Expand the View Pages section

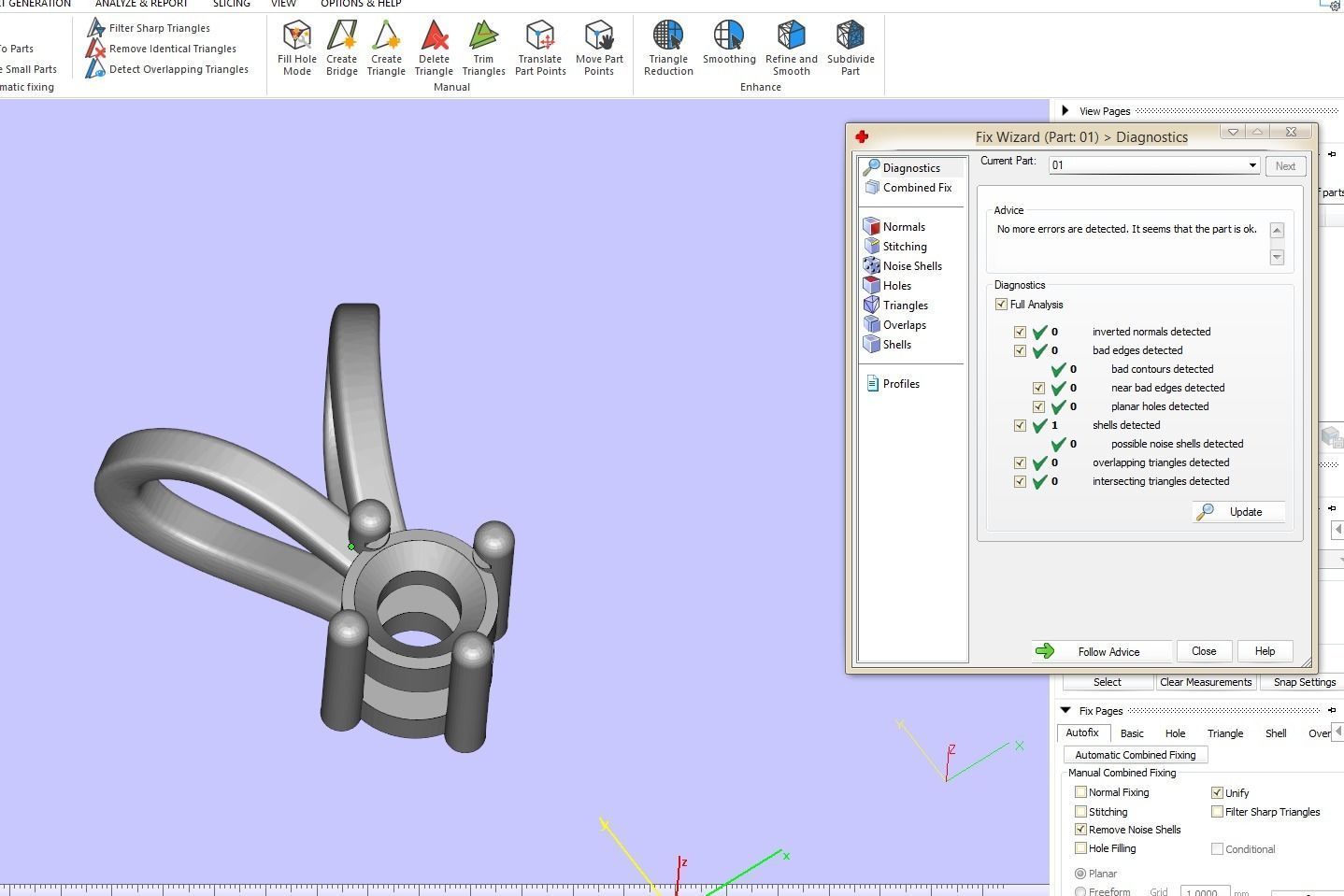(x=1065, y=111)
